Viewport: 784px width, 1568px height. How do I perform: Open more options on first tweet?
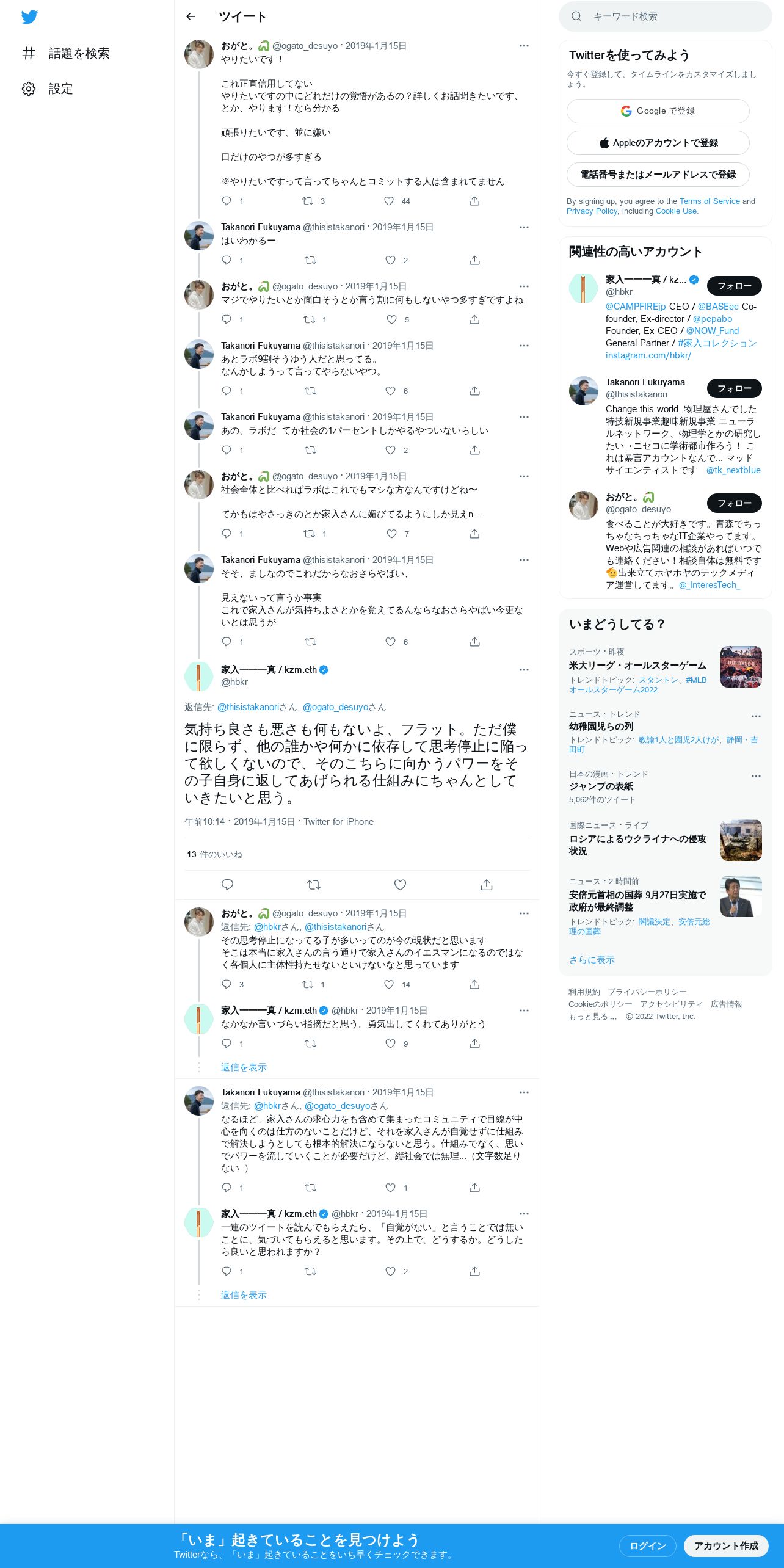pos(524,46)
